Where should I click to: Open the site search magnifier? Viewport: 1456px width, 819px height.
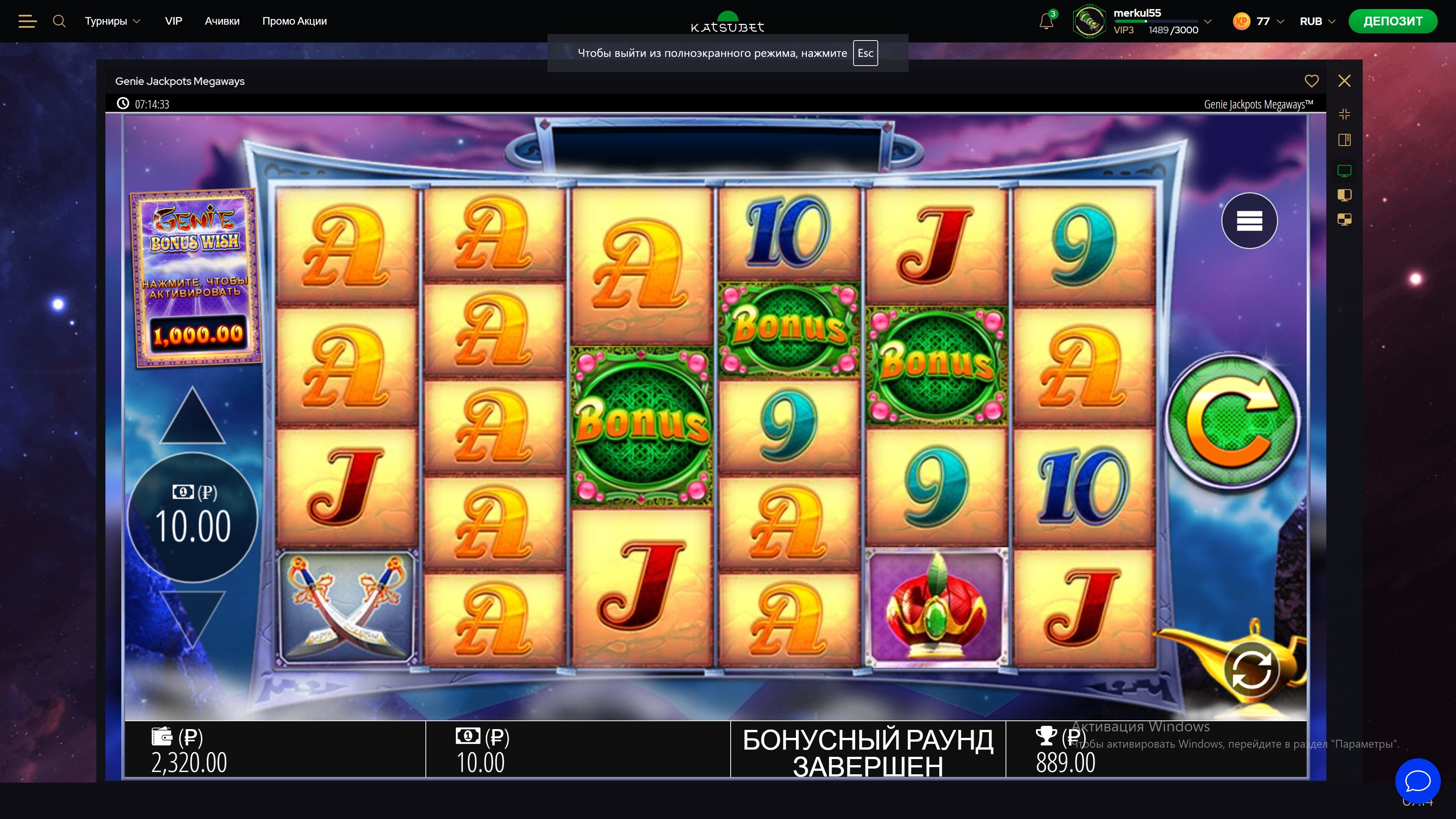pos(60,22)
